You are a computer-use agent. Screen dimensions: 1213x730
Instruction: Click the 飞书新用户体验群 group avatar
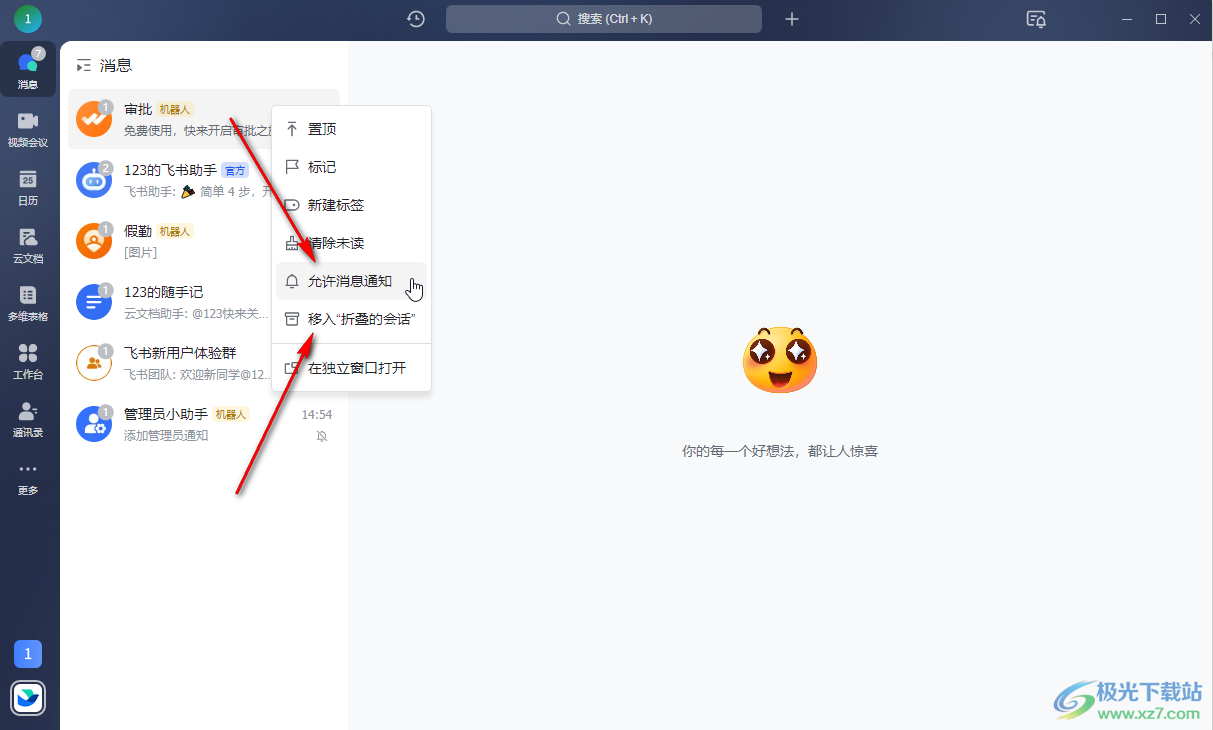[94, 363]
